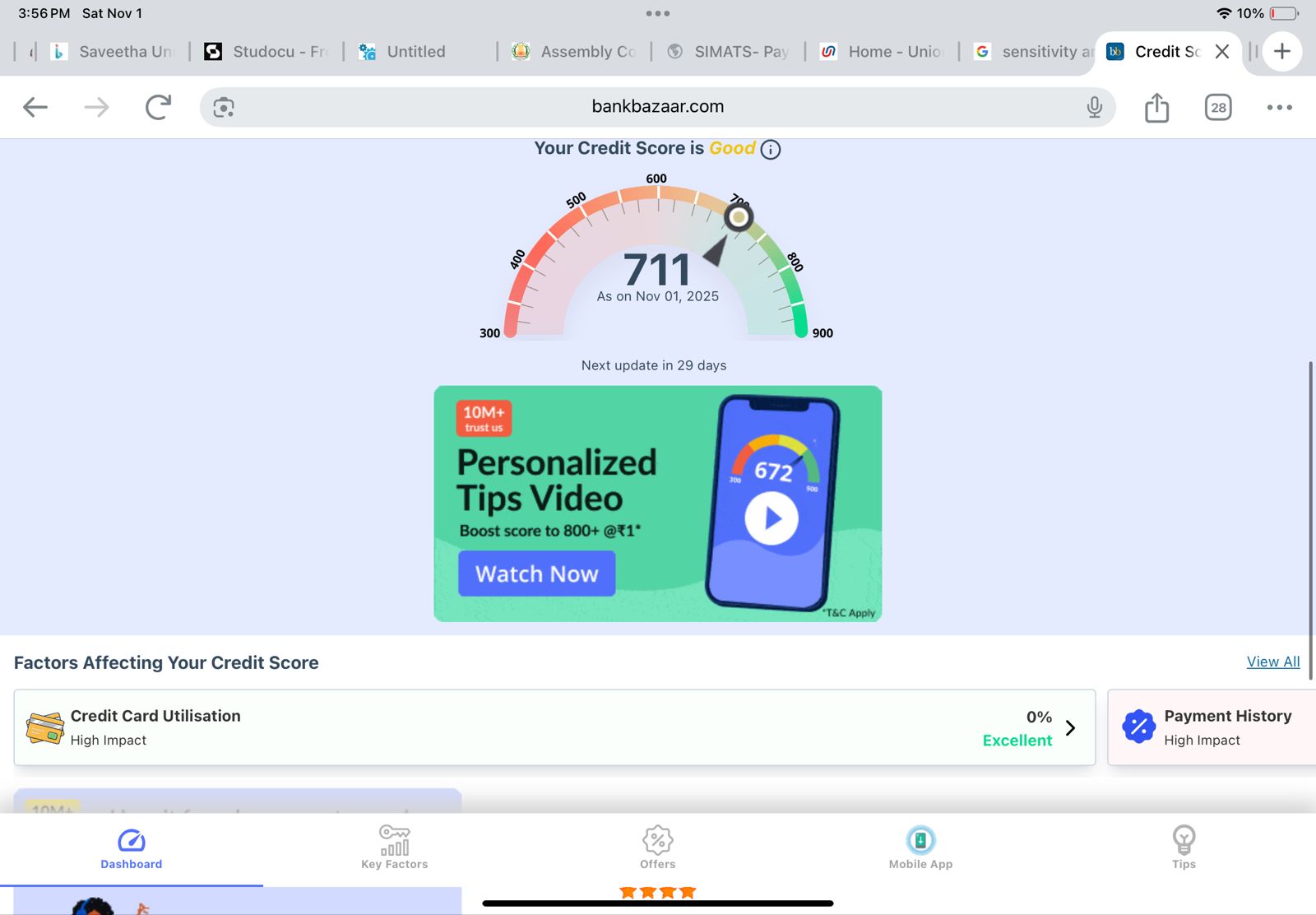This screenshot has height=915, width=1316.
Task: Tap the credit score info icon
Action: click(771, 149)
